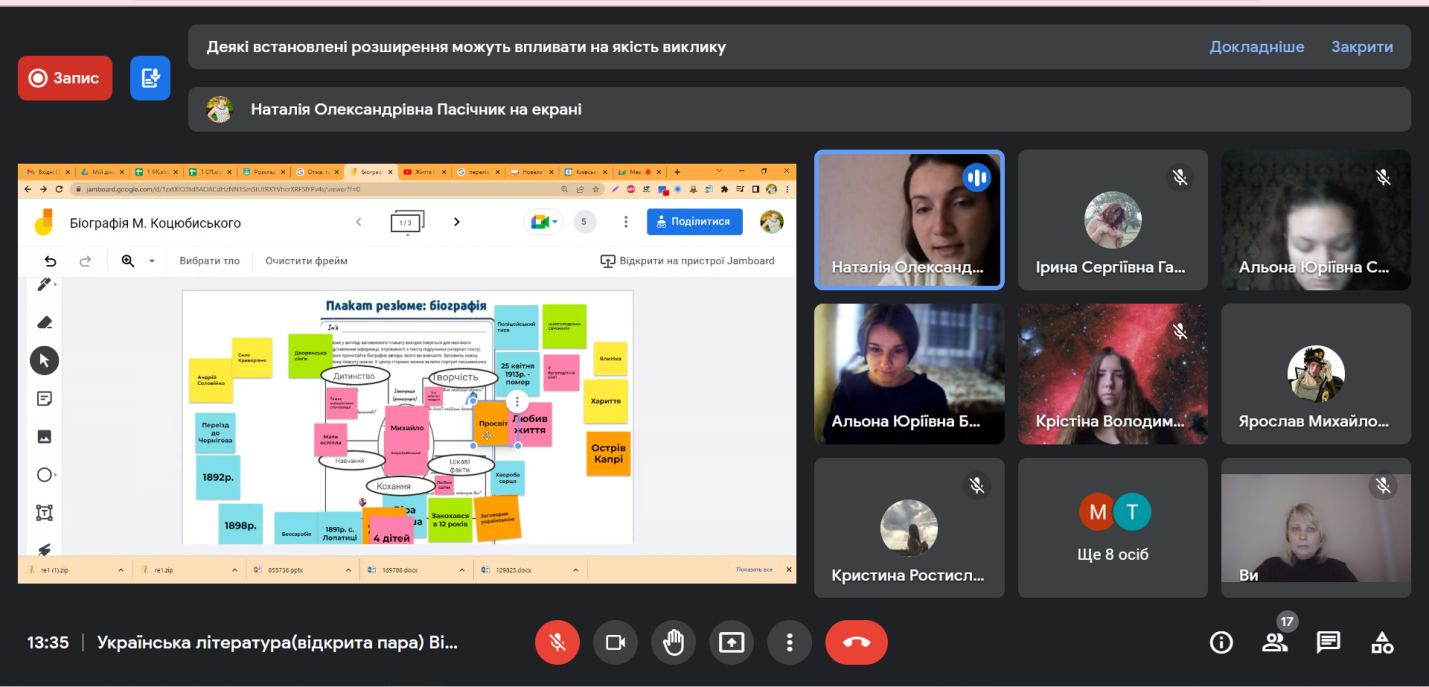Click the red Запис recording button
1429x687 pixels.
coord(65,78)
